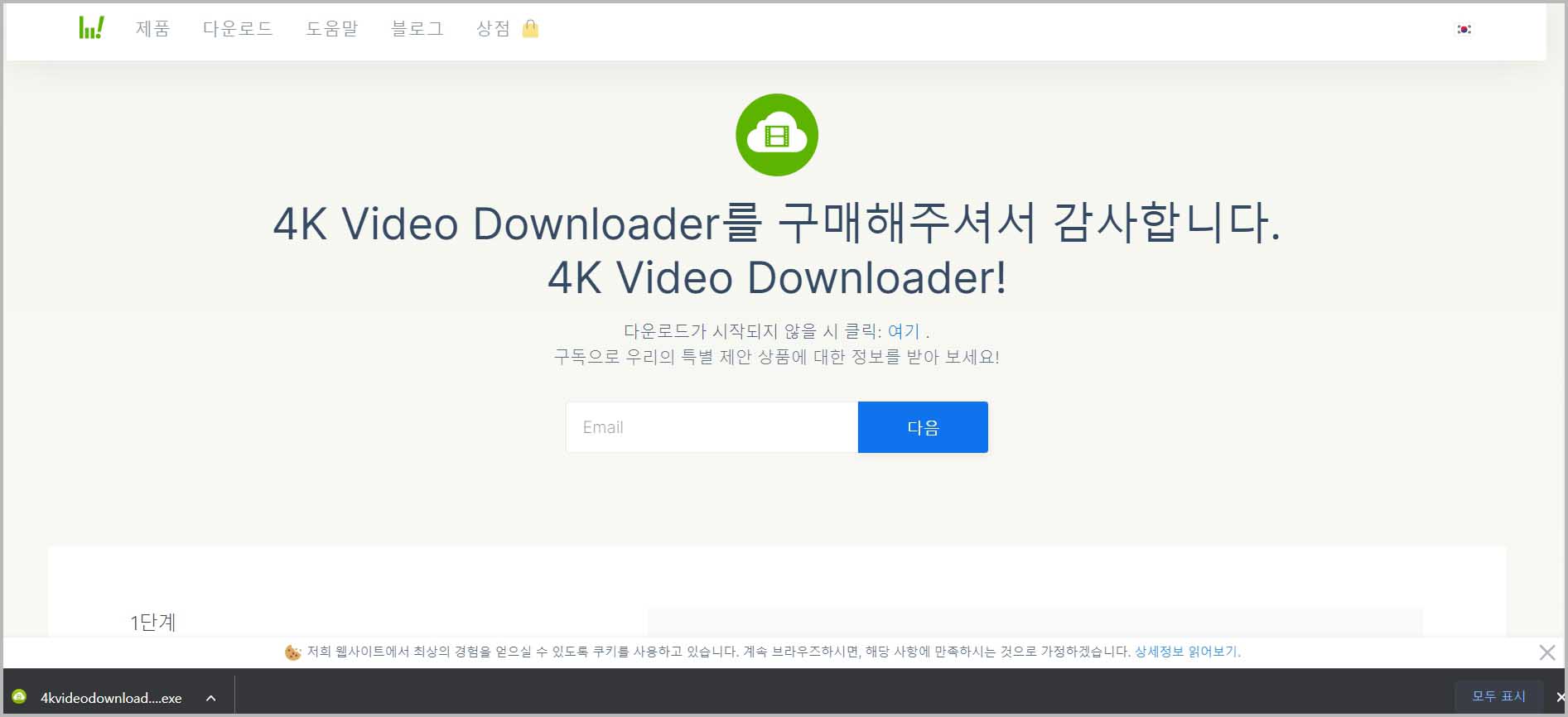Screen dimensions: 1568x717
Task: Click the subscription offer info text
Action: pyautogui.click(x=777, y=357)
